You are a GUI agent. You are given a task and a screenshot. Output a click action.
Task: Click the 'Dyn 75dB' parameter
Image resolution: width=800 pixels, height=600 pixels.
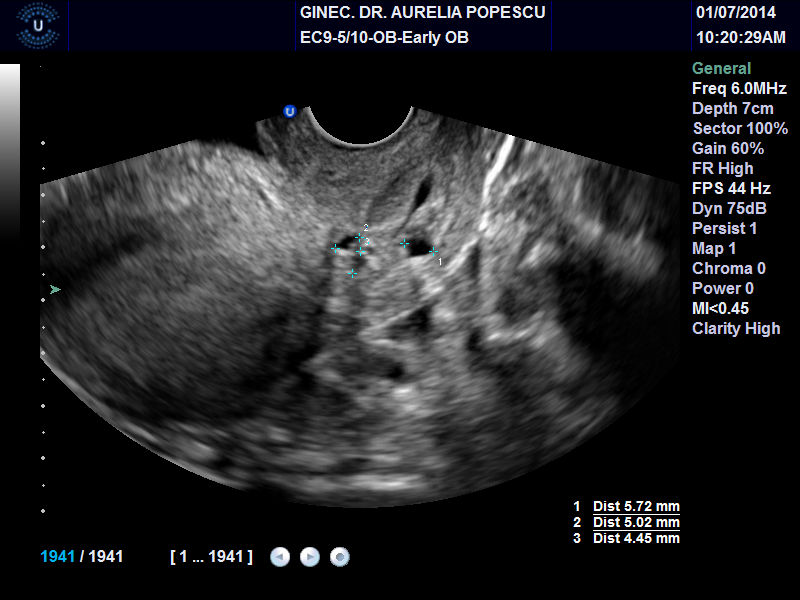click(729, 208)
